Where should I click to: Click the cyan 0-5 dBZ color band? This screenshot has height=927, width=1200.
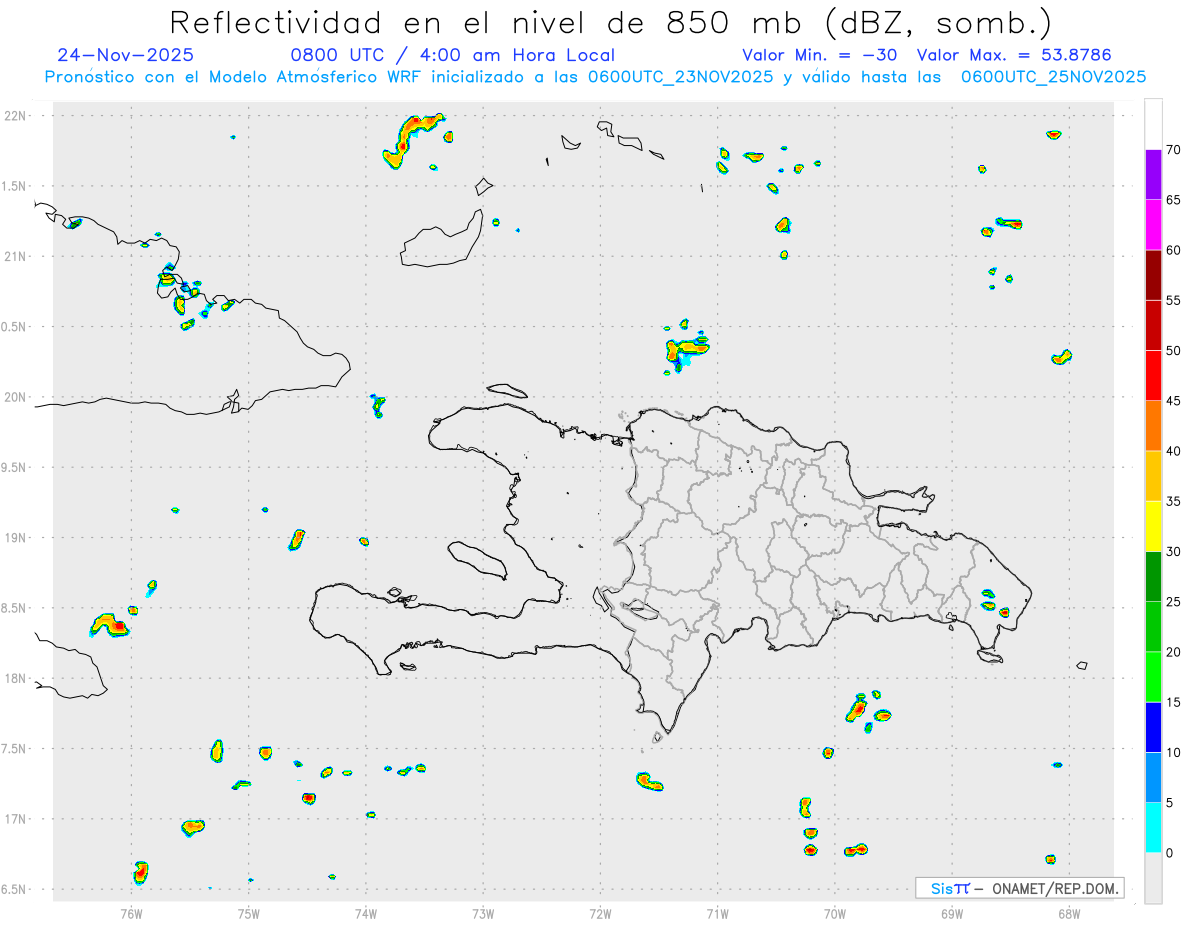click(1153, 828)
